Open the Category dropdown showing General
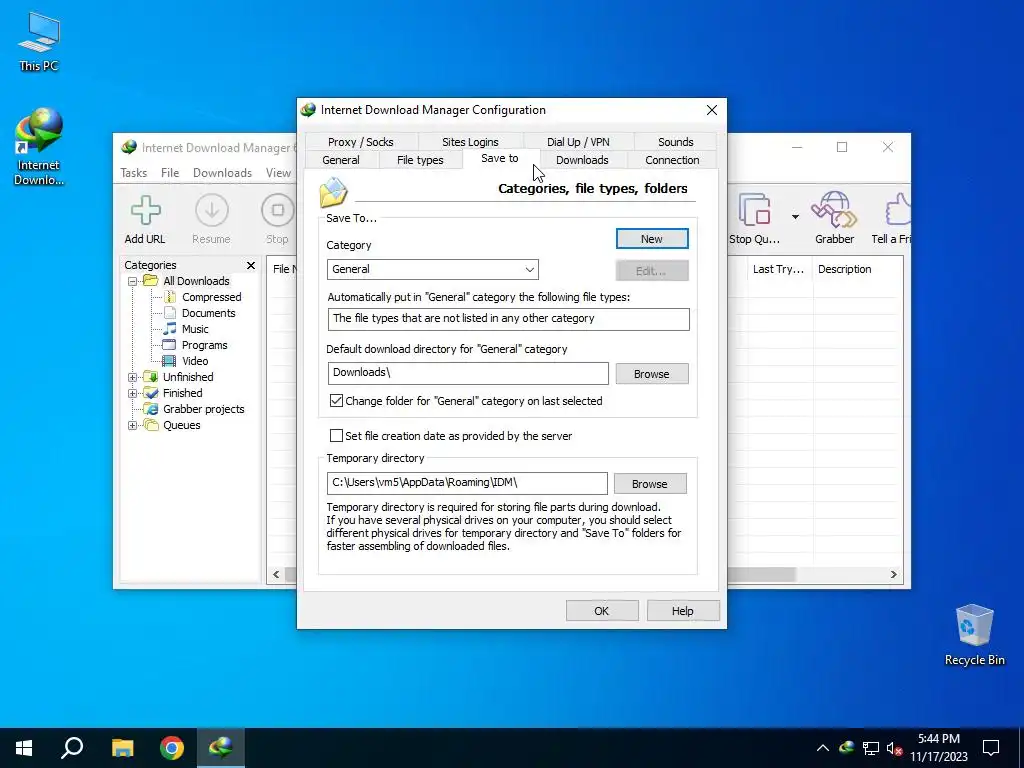 (x=432, y=269)
